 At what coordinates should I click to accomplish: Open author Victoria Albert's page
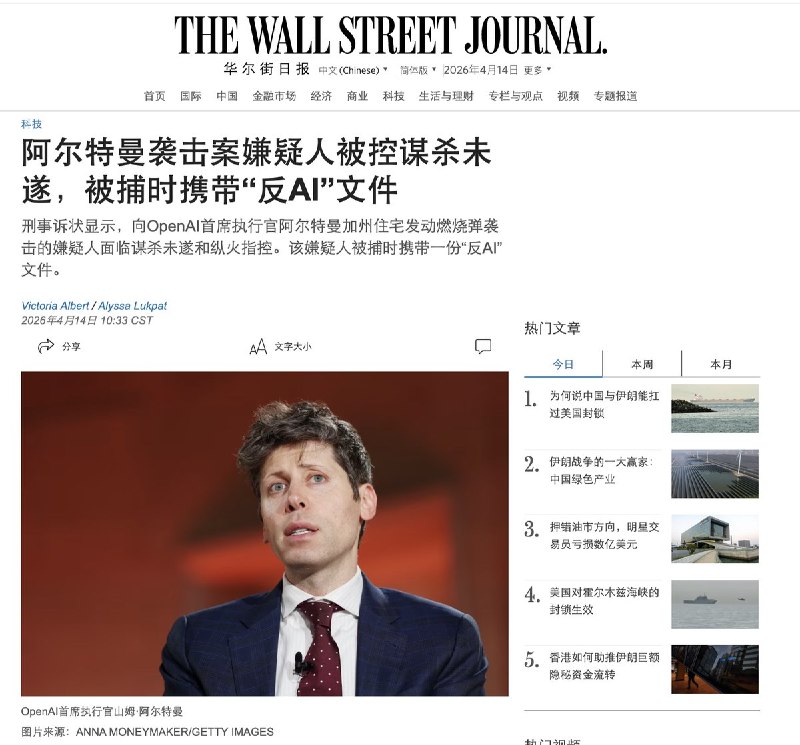click(55, 306)
